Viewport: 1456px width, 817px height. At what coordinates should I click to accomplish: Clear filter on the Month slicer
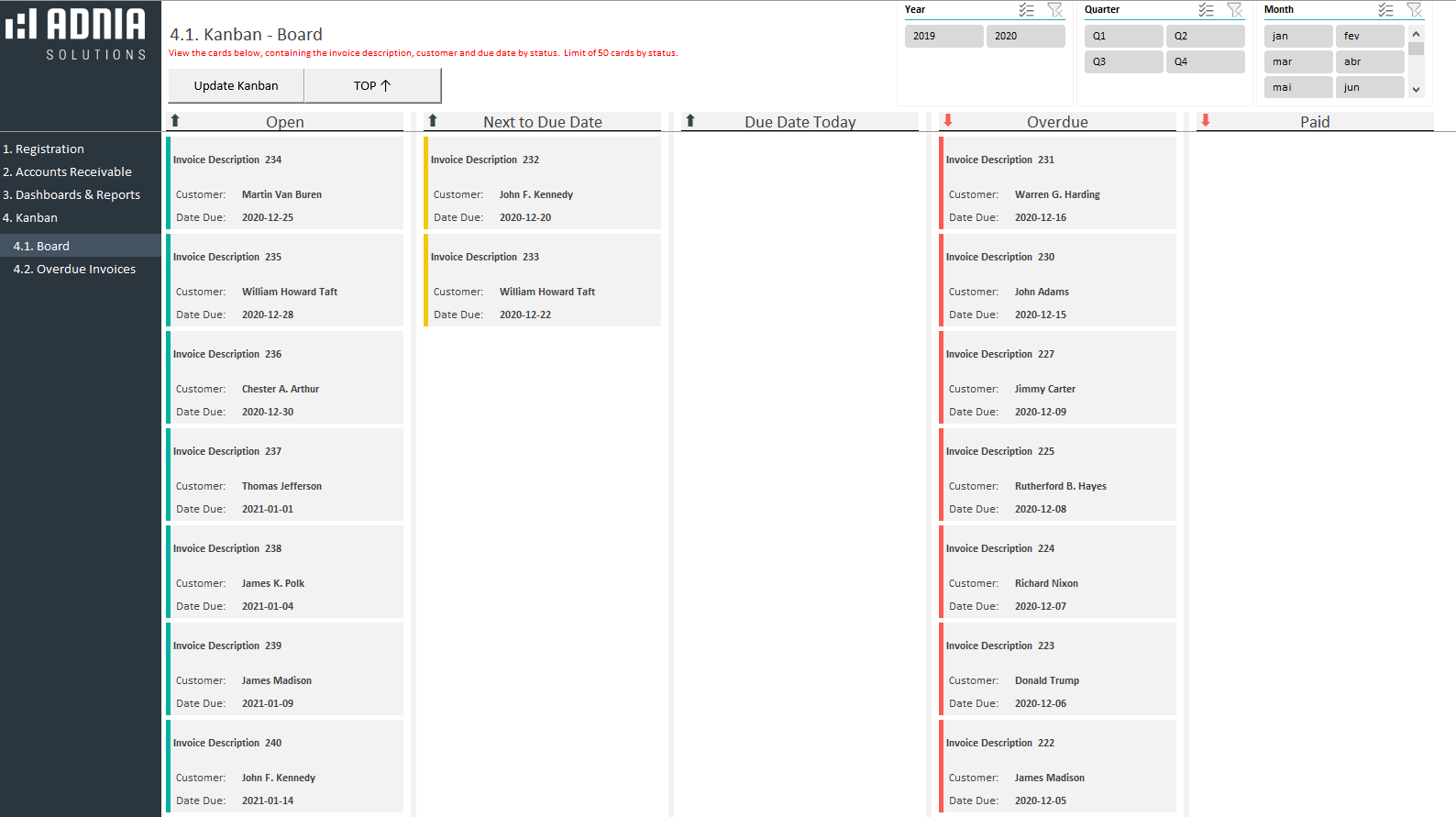(x=1415, y=10)
